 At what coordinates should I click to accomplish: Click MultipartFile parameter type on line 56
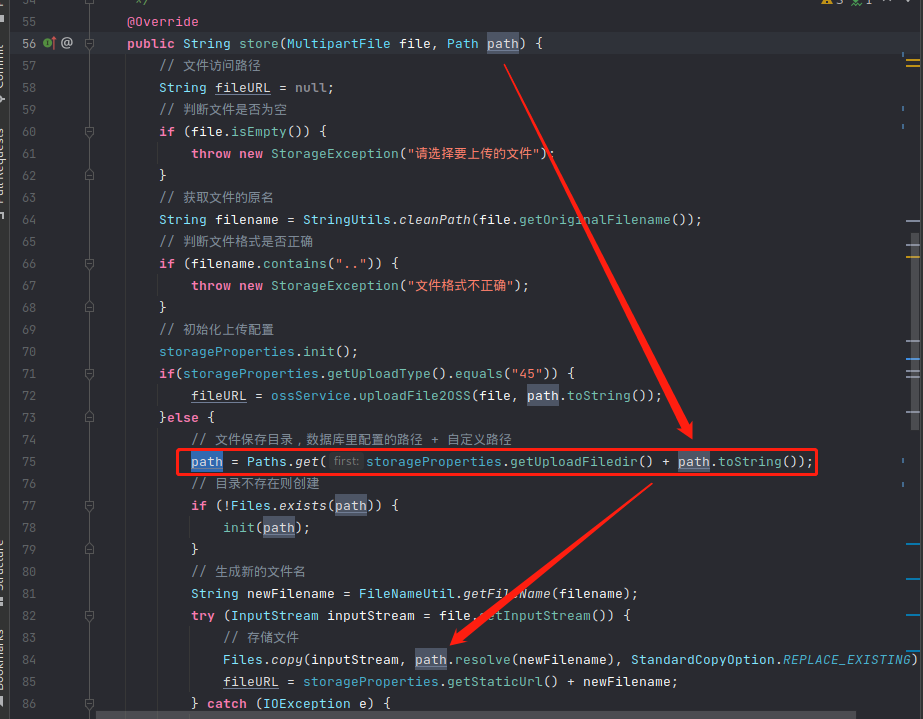coord(338,44)
